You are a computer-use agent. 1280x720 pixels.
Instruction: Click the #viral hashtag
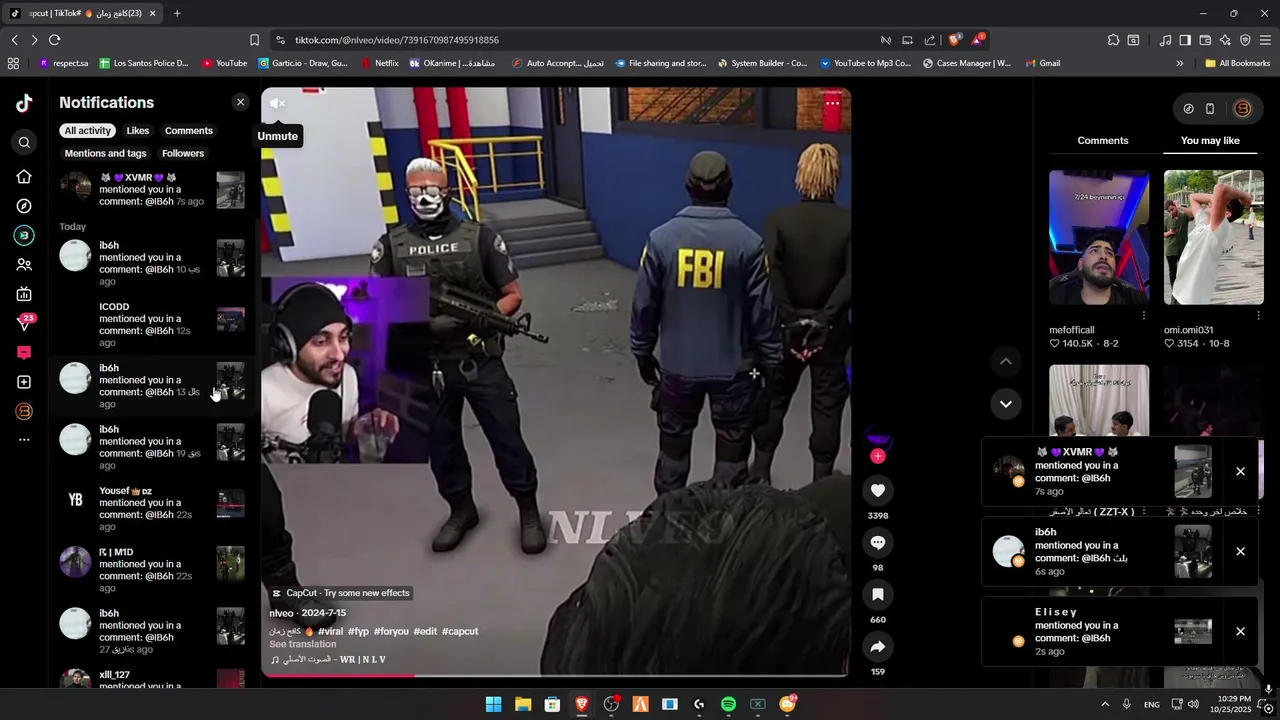coord(330,632)
